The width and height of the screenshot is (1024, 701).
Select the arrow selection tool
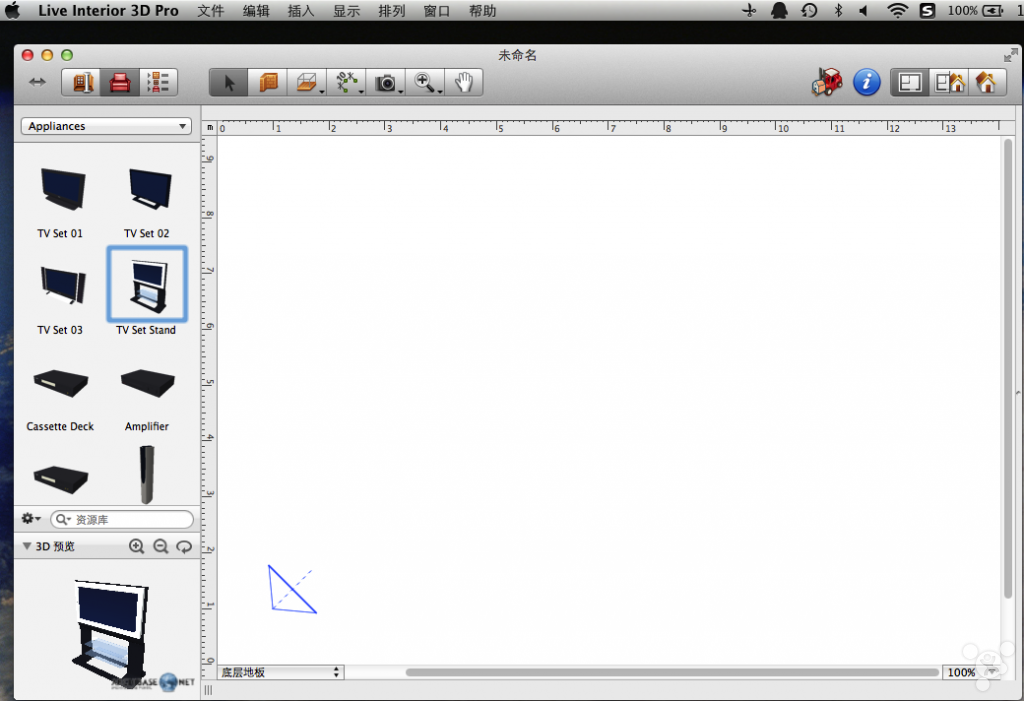tap(229, 83)
